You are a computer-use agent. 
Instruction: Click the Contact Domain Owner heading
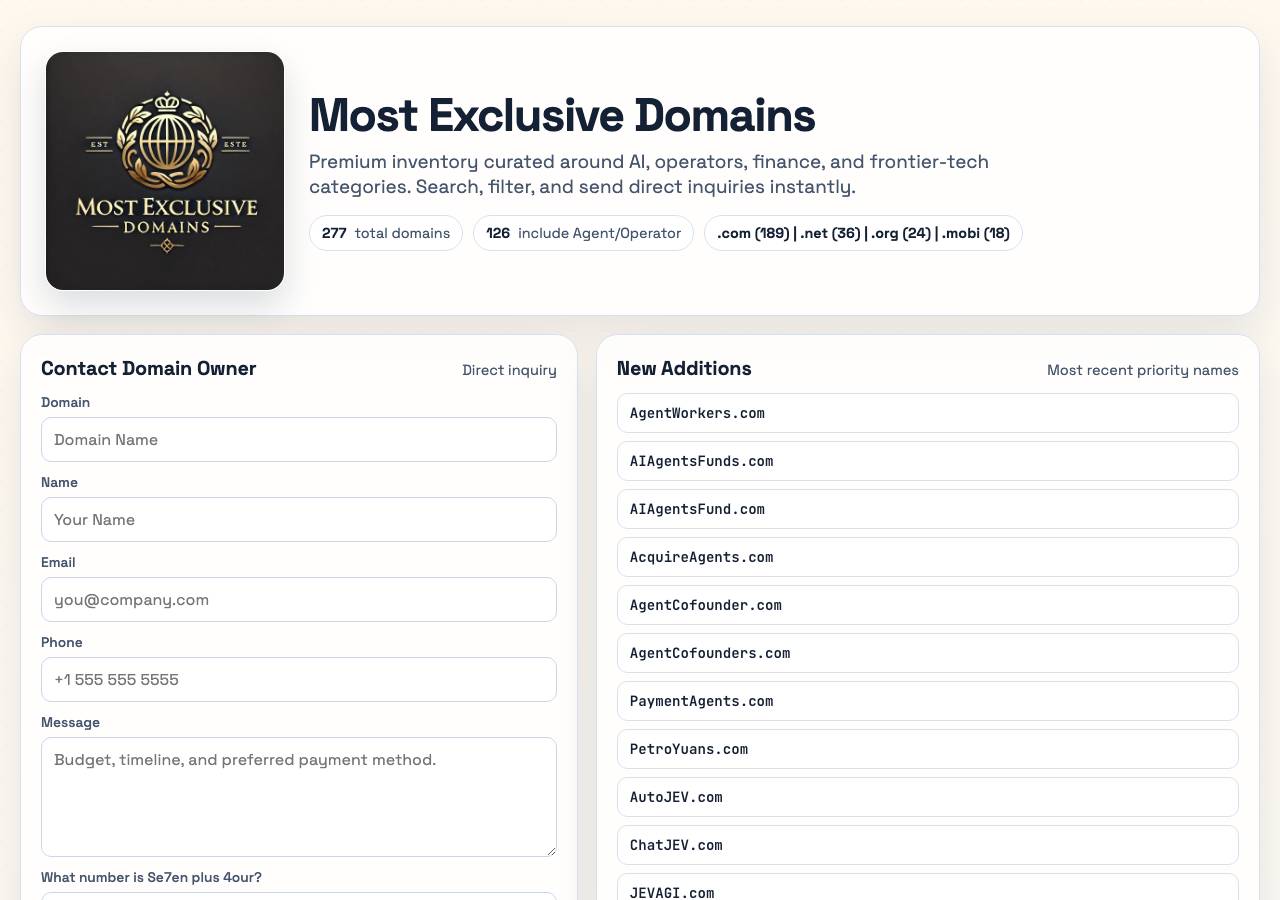[x=149, y=369]
